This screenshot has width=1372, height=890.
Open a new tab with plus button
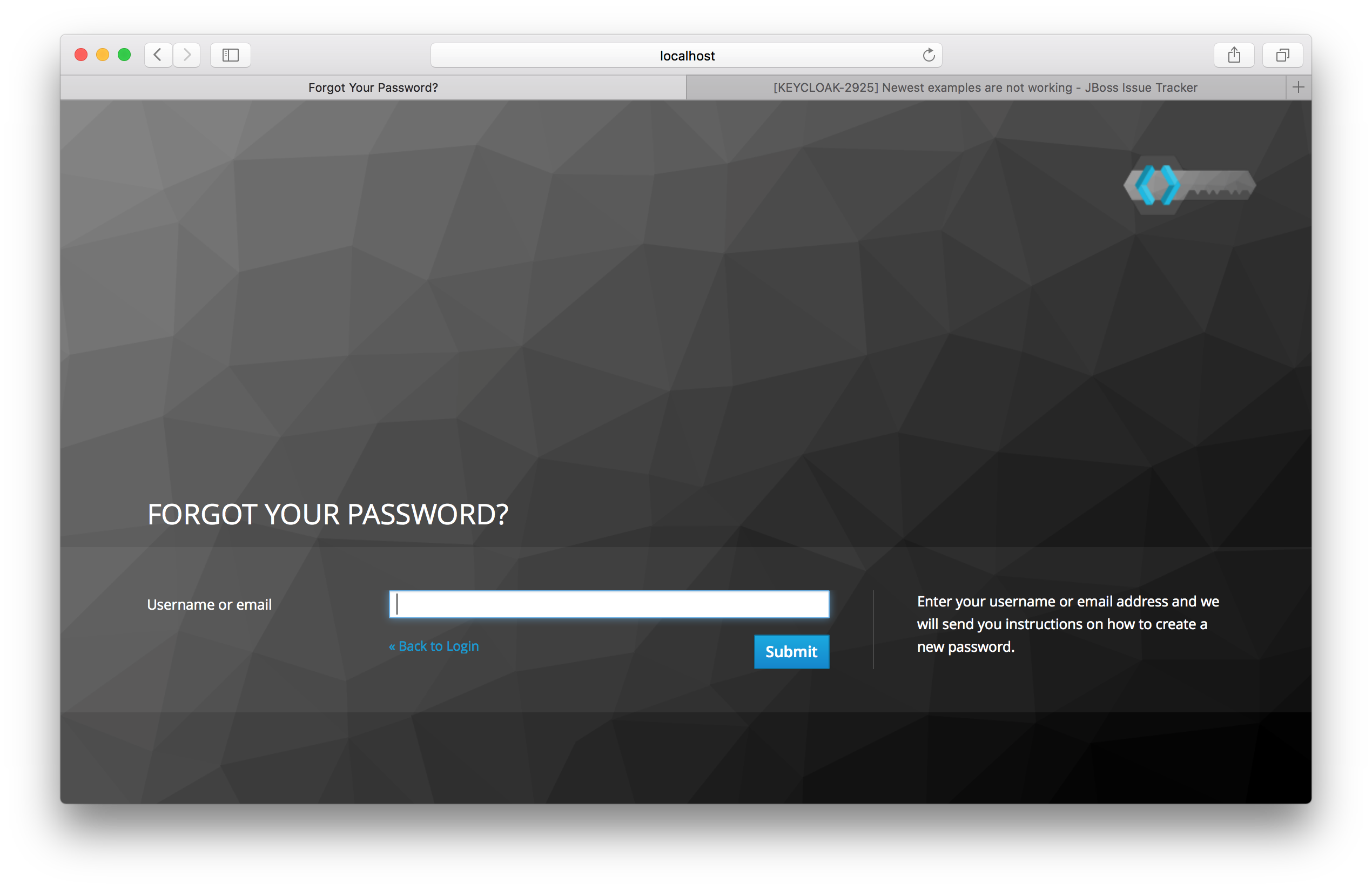coord(1298,87)
